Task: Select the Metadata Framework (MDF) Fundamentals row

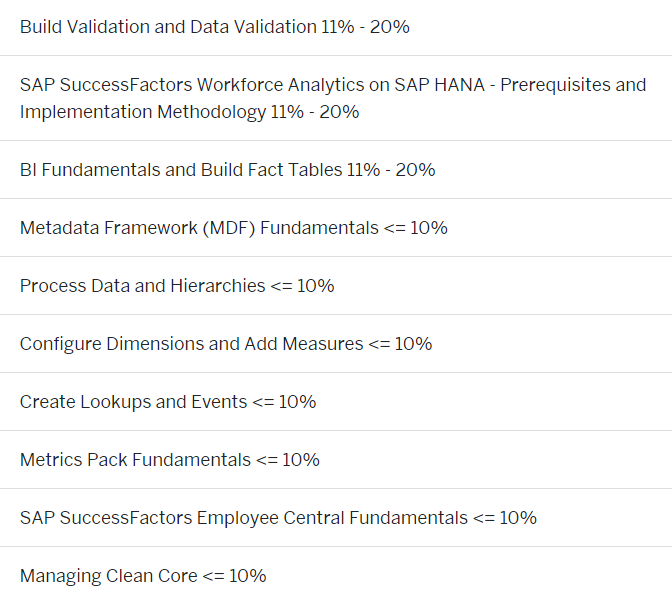Action: point(336,228)
